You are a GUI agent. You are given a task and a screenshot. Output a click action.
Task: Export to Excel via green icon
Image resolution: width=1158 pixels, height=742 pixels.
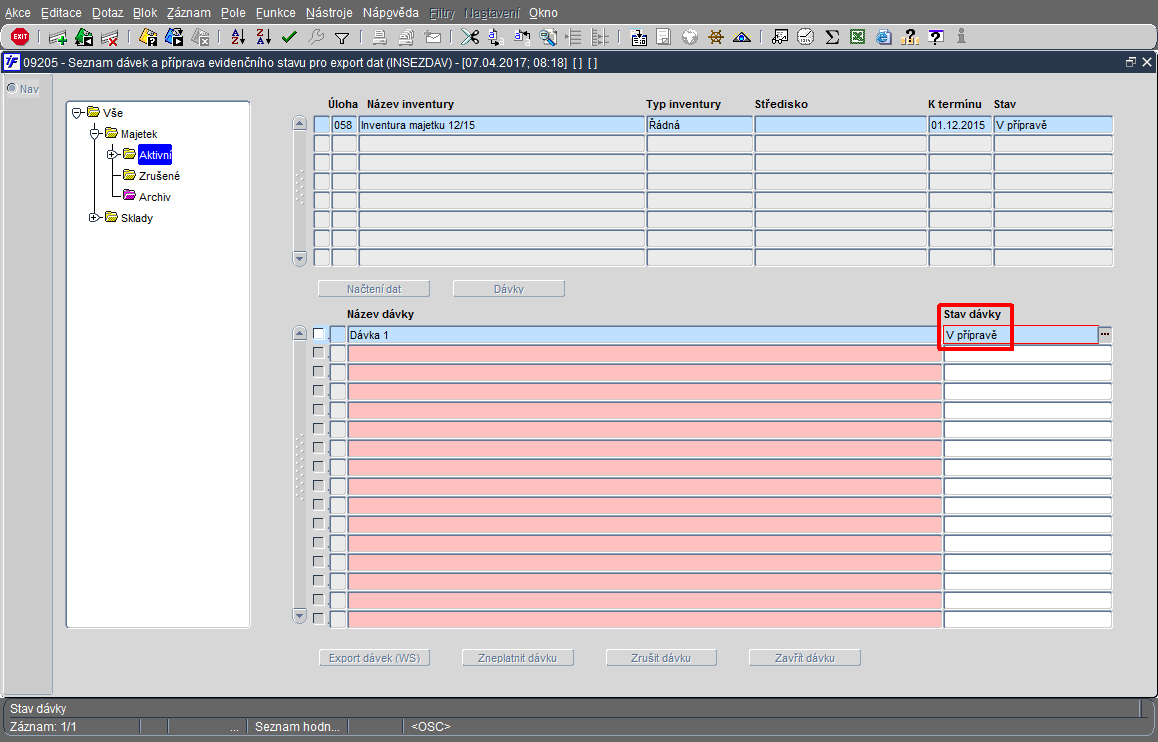857,37
